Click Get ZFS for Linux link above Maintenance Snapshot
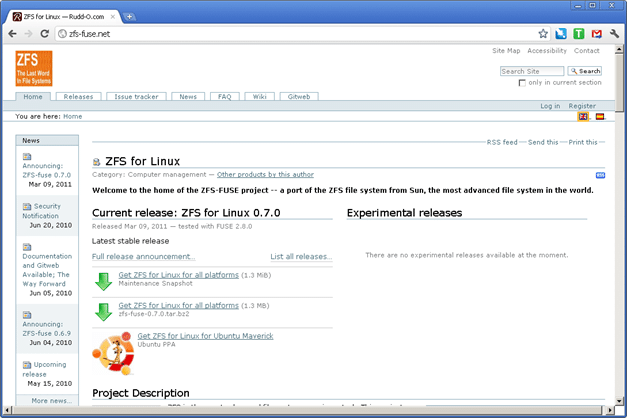627x418 pixels. pyautogui.click(x=178, y=275)
